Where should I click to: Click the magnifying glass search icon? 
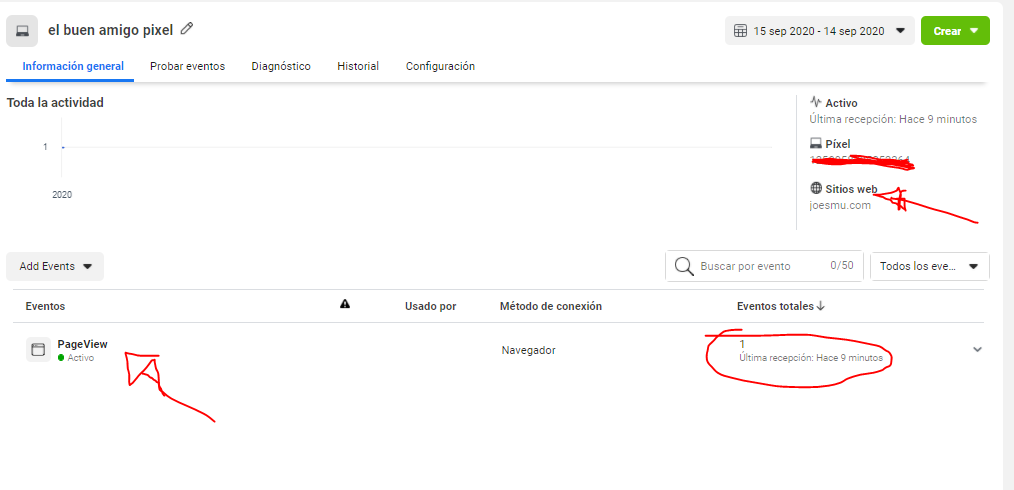pyautogui.click(x=684, y=266)
